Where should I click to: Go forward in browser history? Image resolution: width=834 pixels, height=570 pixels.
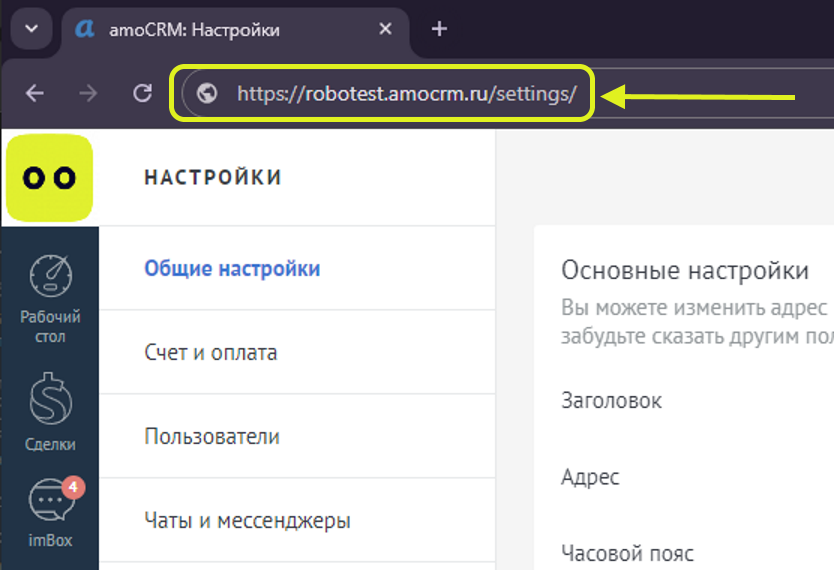point(88,94)
